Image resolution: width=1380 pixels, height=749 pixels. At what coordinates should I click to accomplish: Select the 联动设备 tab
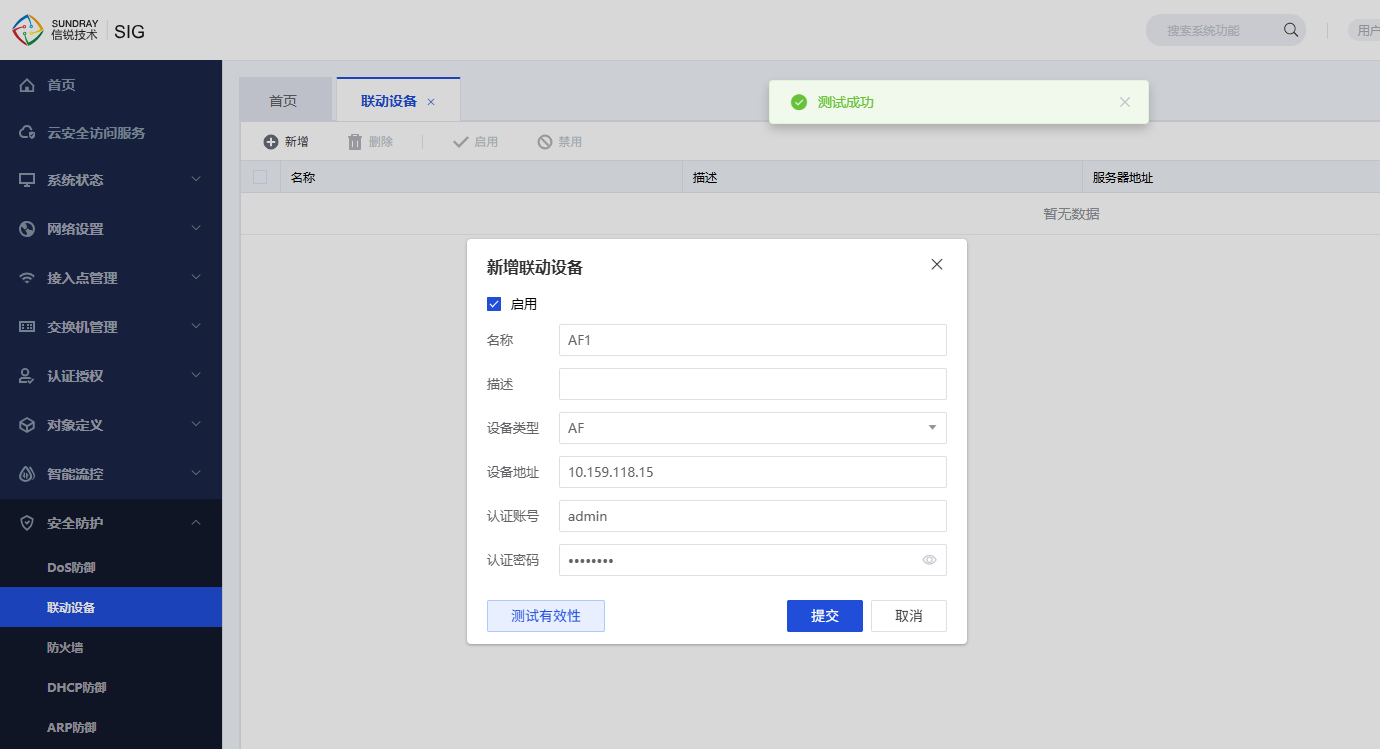(x=398, y=100)
